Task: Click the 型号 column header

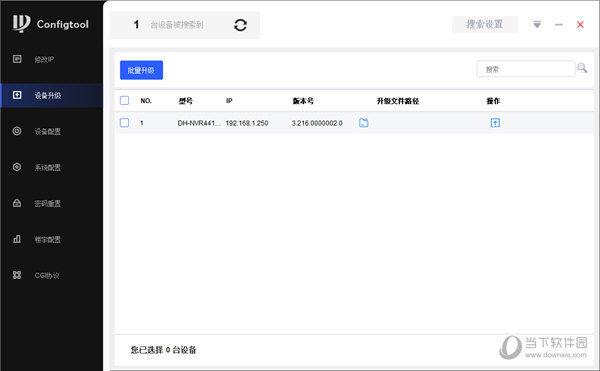Action: (x=186, y=101)
